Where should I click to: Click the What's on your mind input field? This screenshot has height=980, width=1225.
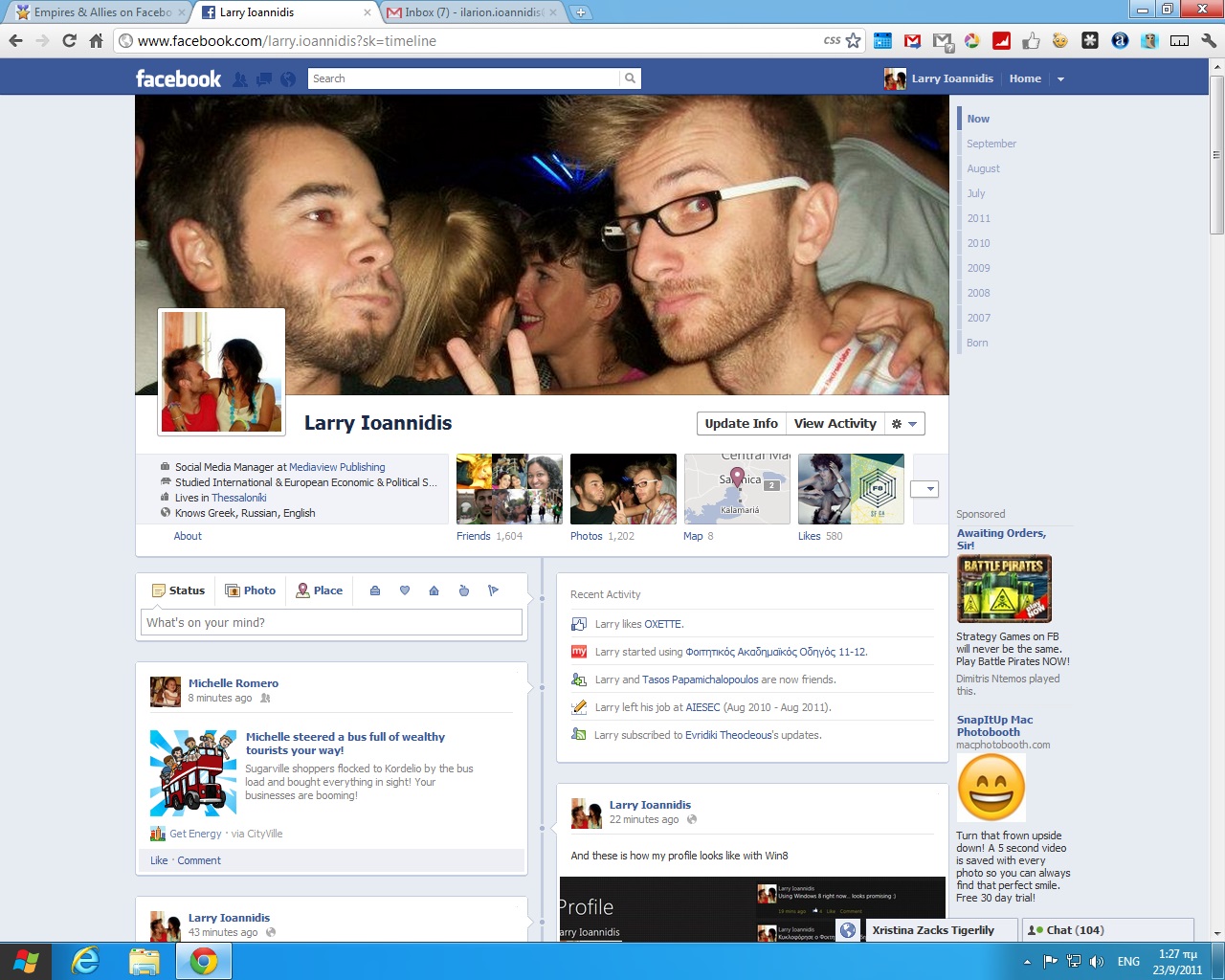330,622
